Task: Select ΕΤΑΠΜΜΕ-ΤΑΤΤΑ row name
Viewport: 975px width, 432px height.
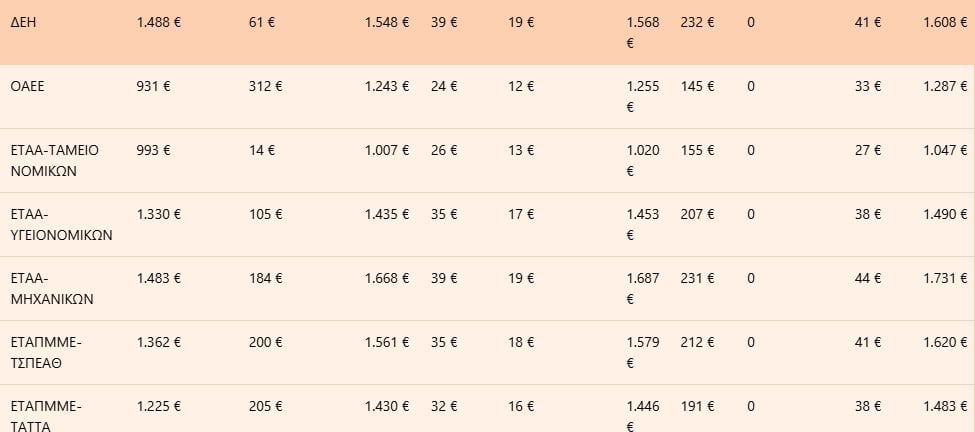Action: (x=46, y=416)
